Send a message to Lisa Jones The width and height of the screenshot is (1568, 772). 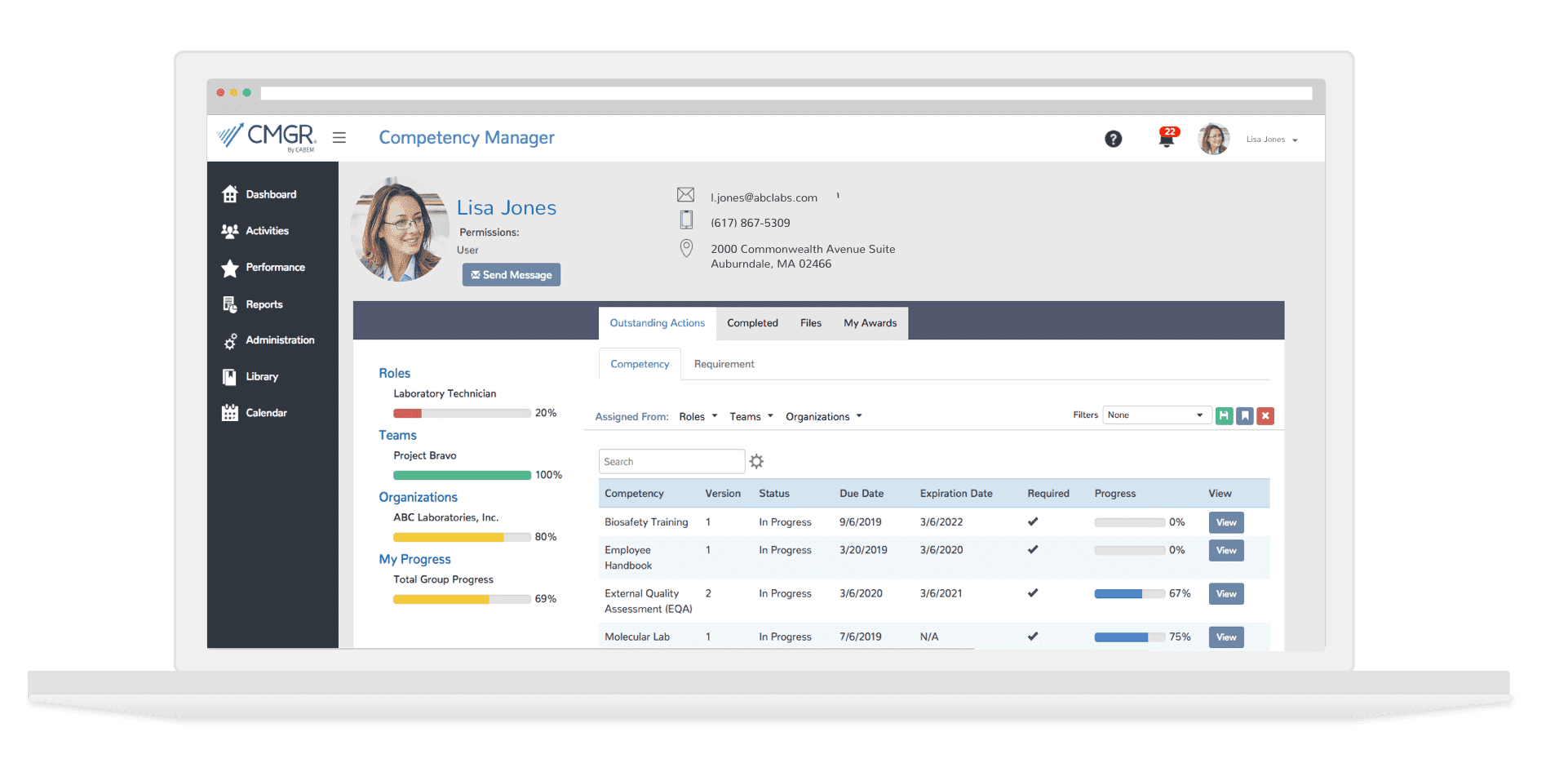tap(511, 274)
